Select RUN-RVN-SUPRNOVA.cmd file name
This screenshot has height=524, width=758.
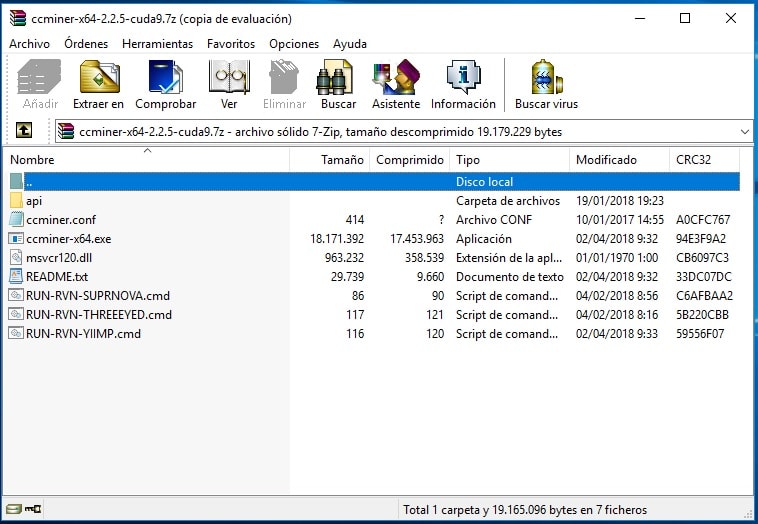tap(98, 295)
